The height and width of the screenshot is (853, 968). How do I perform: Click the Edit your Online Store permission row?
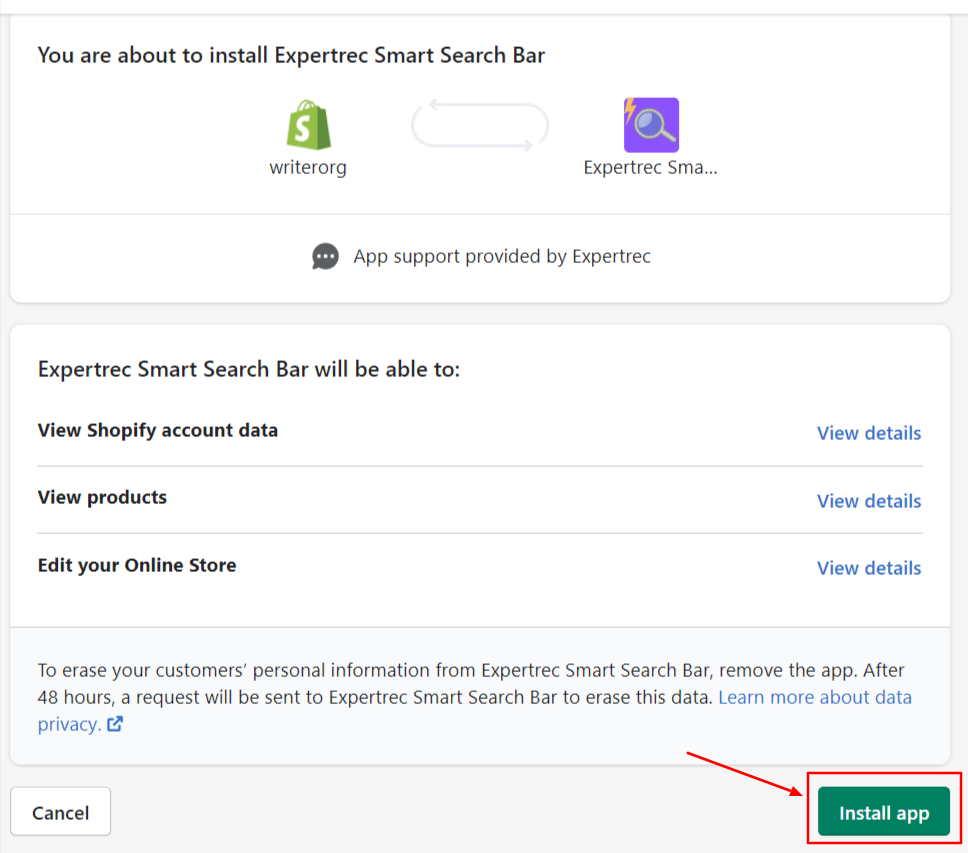[x=137, y=565]
